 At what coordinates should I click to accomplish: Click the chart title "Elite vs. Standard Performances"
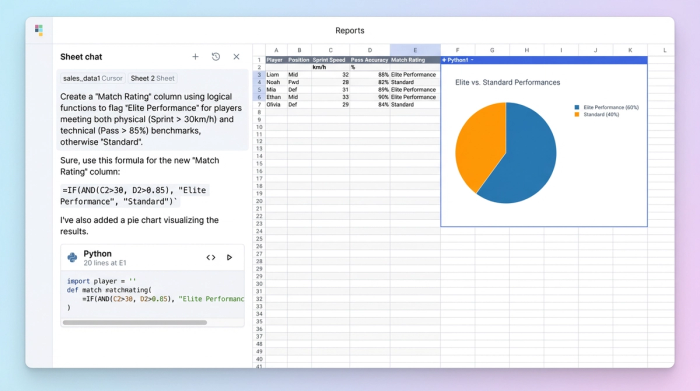pos(508,83)
